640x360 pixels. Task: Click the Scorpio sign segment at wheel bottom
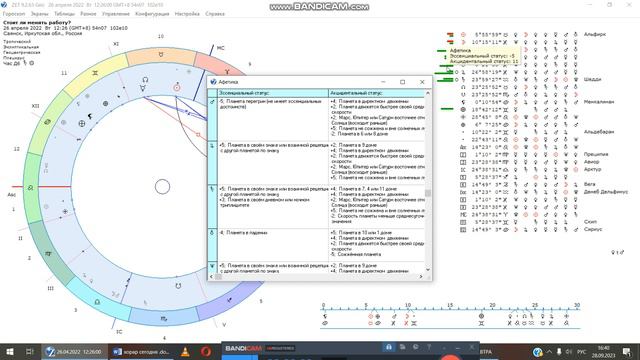click(164, 319)
